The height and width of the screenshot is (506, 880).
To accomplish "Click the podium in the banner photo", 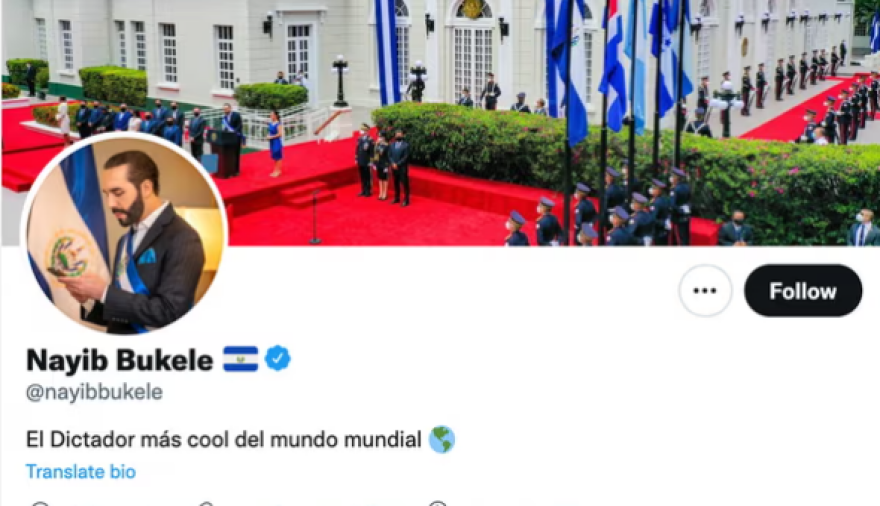I will click(x=225, y=153).
